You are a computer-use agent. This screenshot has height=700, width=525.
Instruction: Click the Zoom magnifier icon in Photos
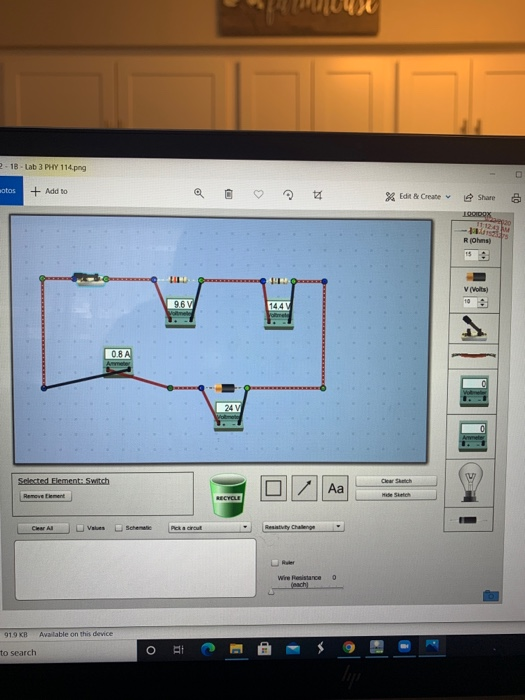(199, 193)
